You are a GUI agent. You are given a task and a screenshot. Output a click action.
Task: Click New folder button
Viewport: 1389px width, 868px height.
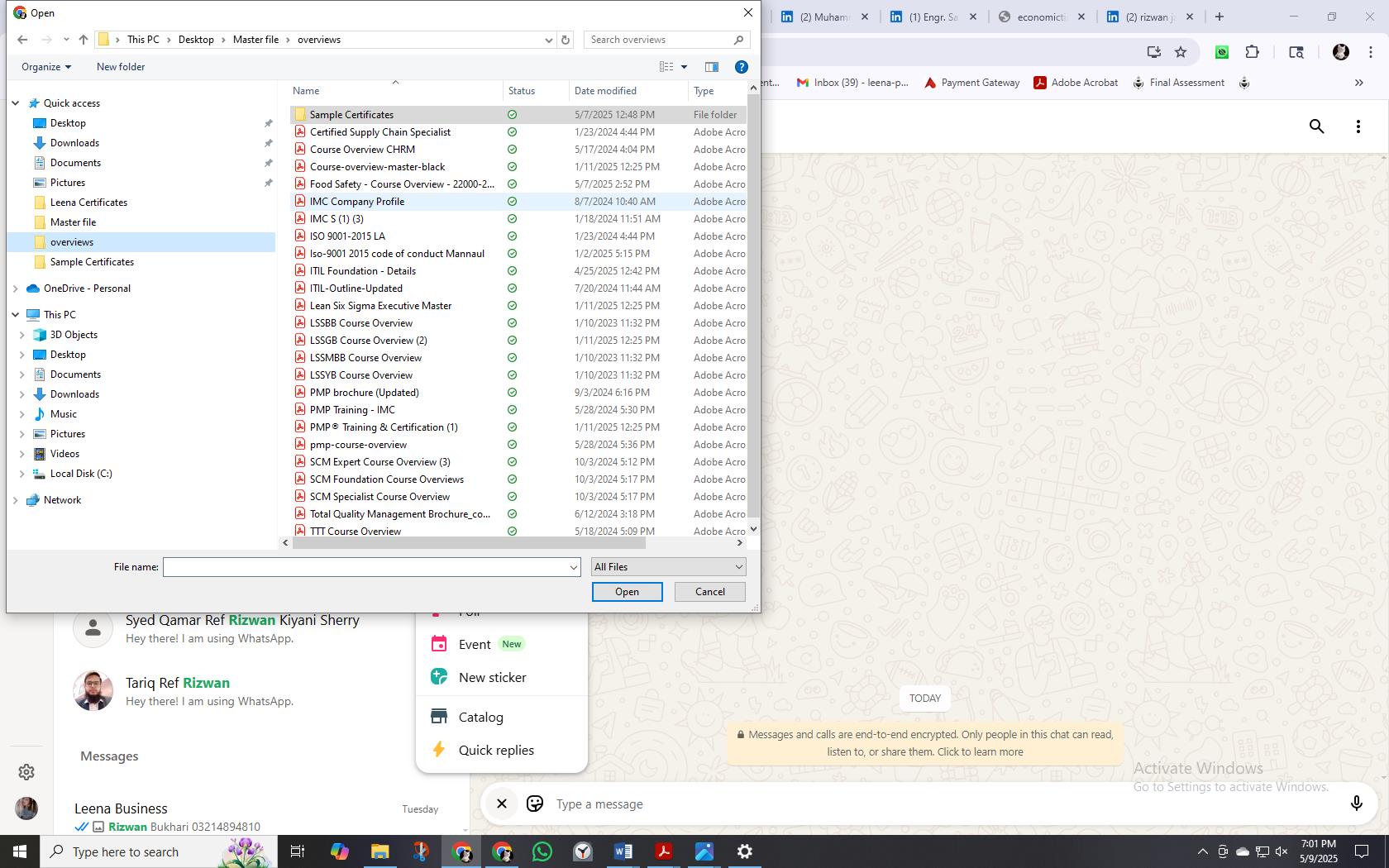[121, 67]
